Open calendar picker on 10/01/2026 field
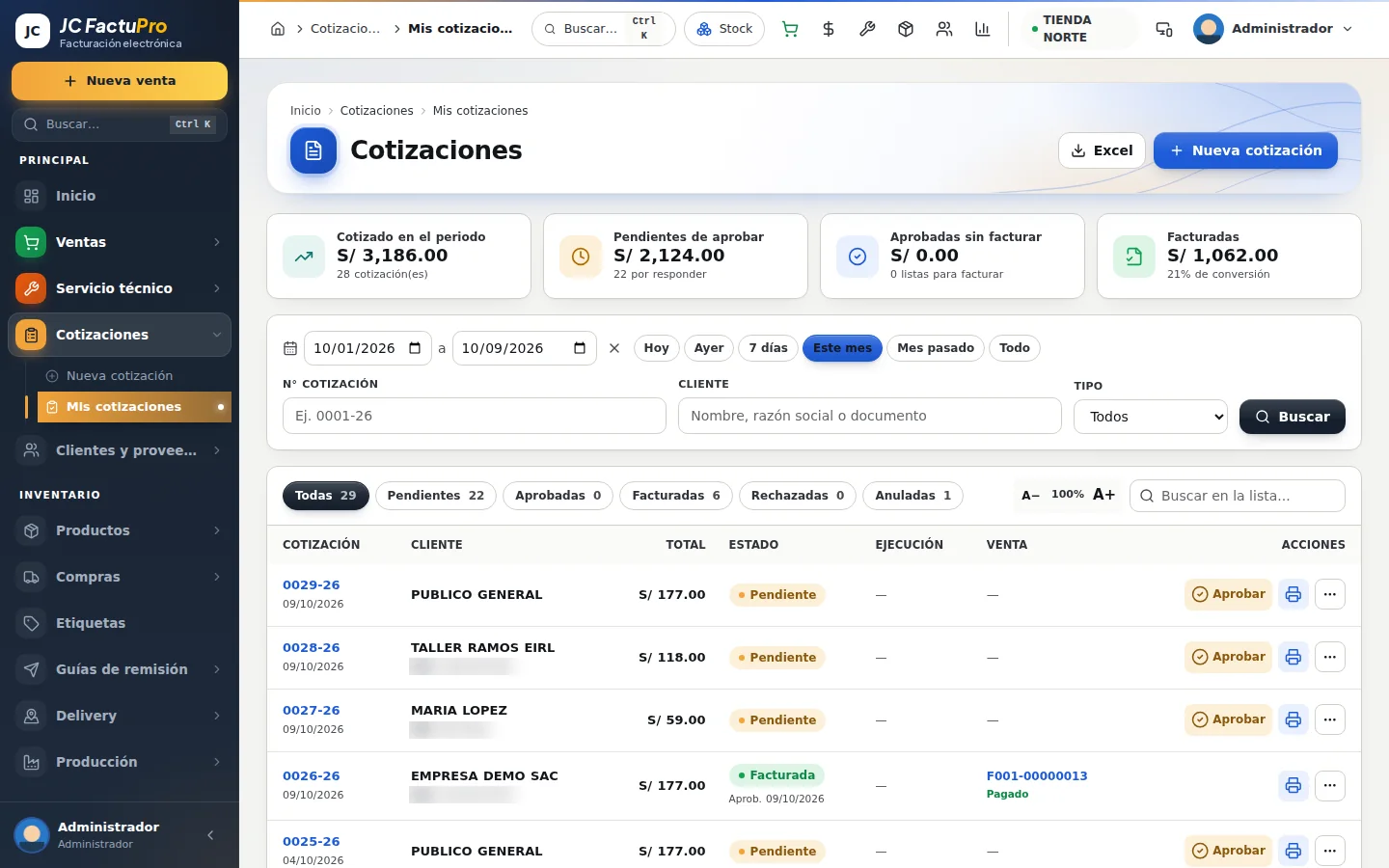1389x868 pixels. pos(415,348)
